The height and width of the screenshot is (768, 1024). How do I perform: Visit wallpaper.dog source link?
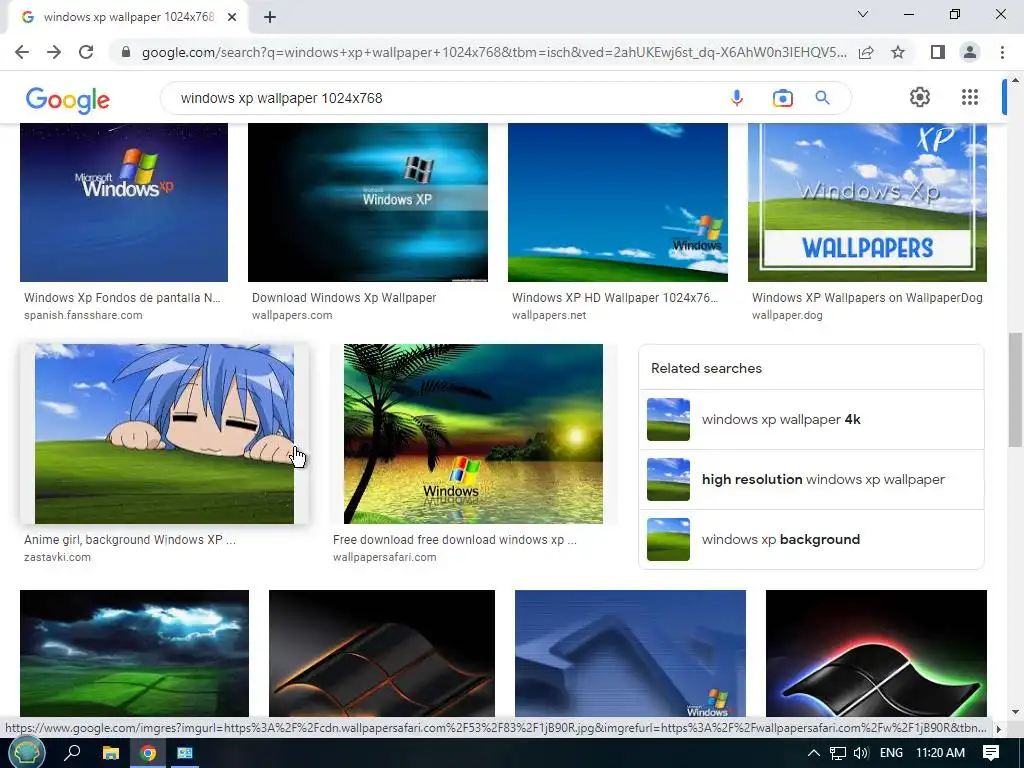point(787,315)
